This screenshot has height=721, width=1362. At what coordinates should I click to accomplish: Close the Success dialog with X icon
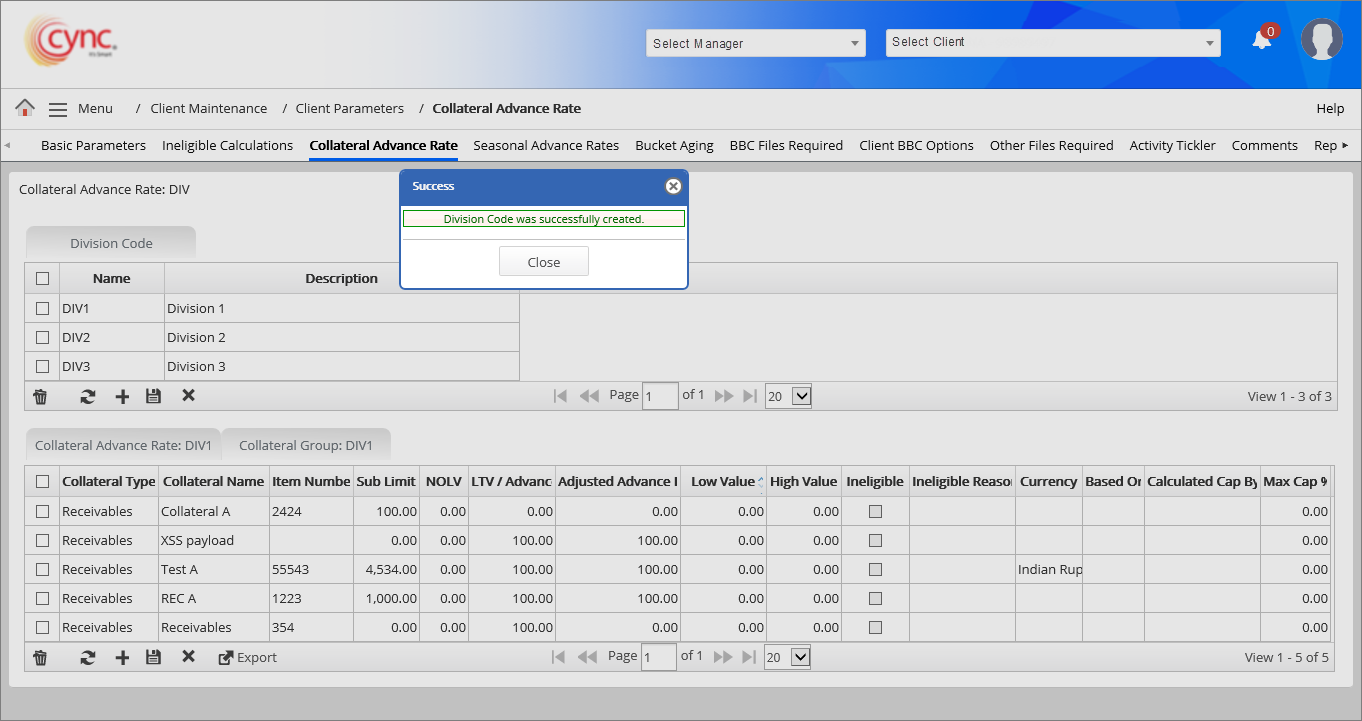[673, 186]
